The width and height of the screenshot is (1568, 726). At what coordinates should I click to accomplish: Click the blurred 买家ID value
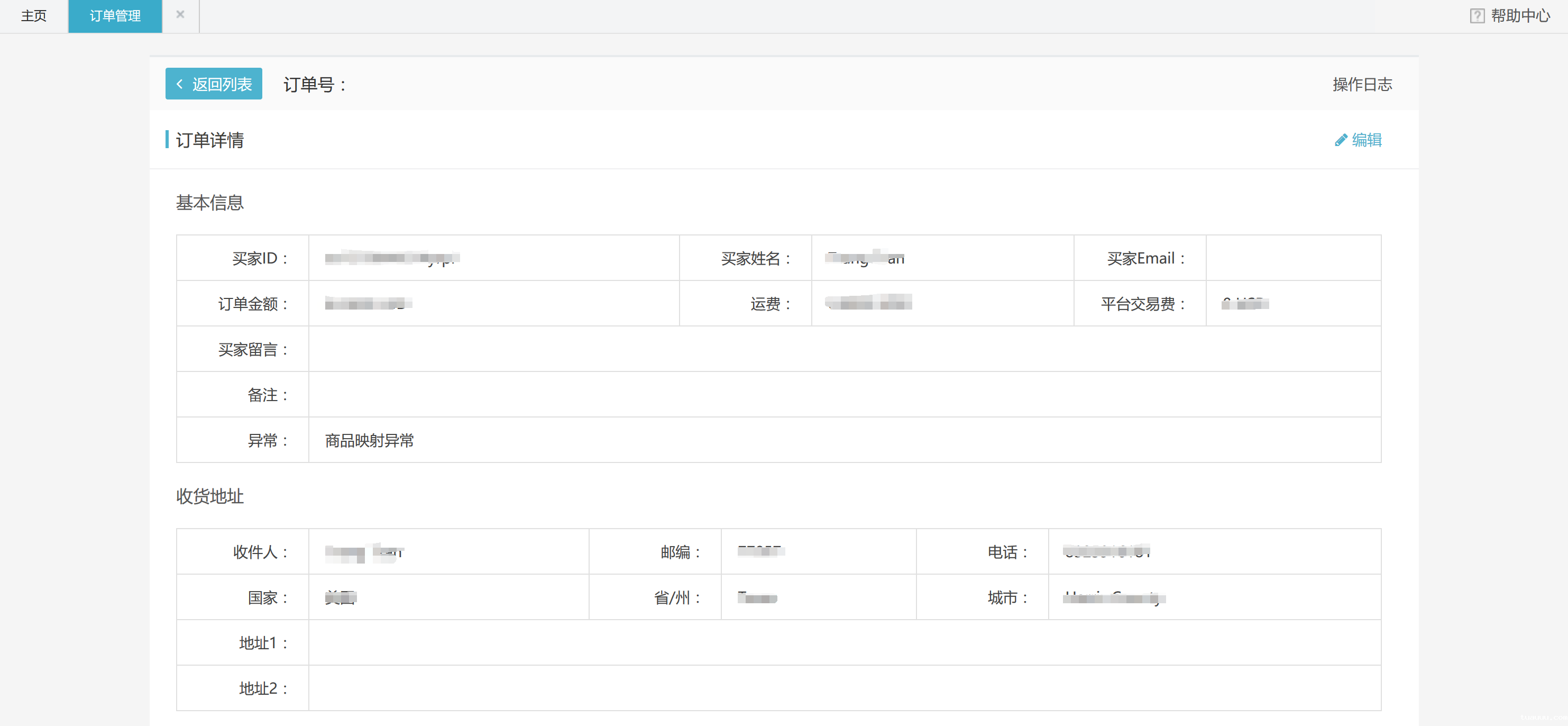point(392,258)
